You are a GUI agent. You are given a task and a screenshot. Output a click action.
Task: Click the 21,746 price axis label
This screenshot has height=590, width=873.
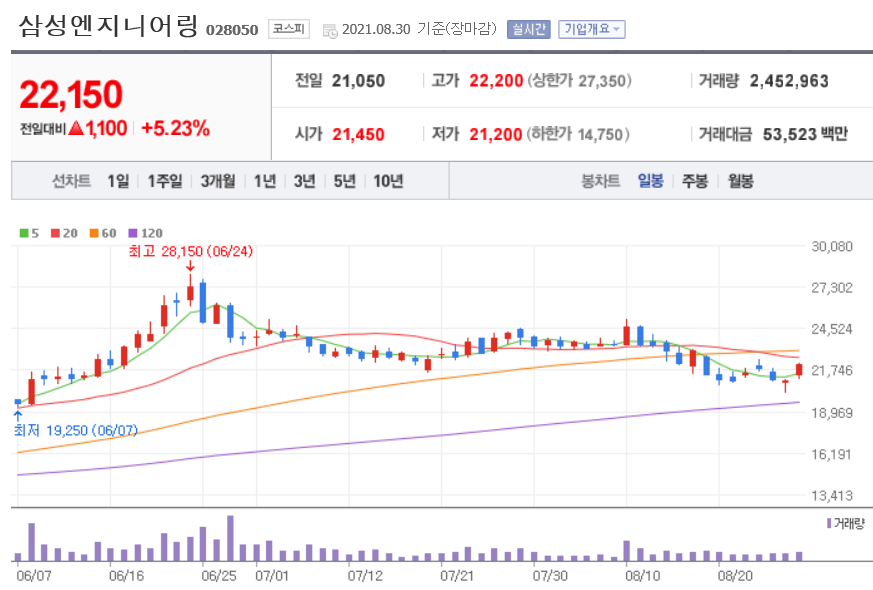tap(832, 370)
